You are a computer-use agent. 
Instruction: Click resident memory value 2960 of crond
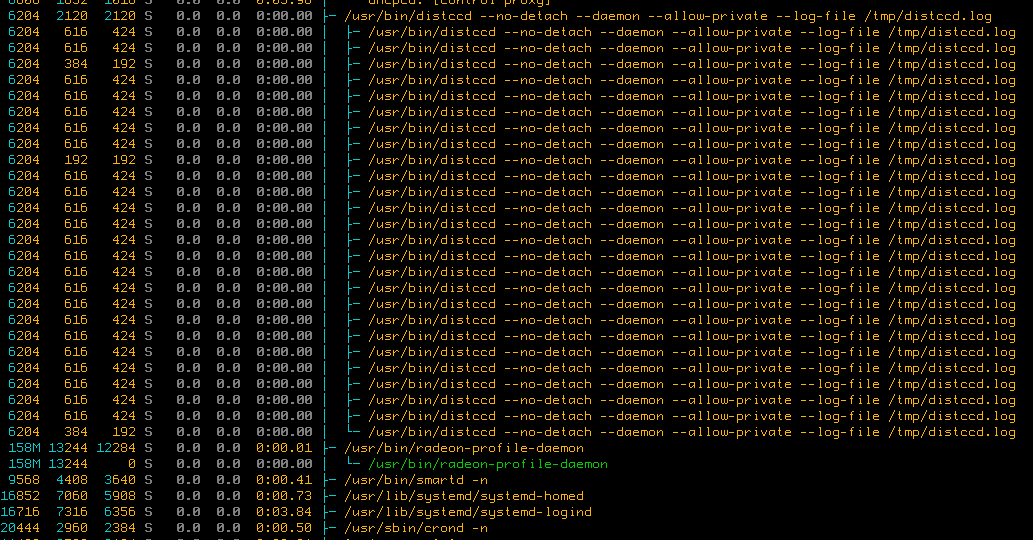pos(72,528)
